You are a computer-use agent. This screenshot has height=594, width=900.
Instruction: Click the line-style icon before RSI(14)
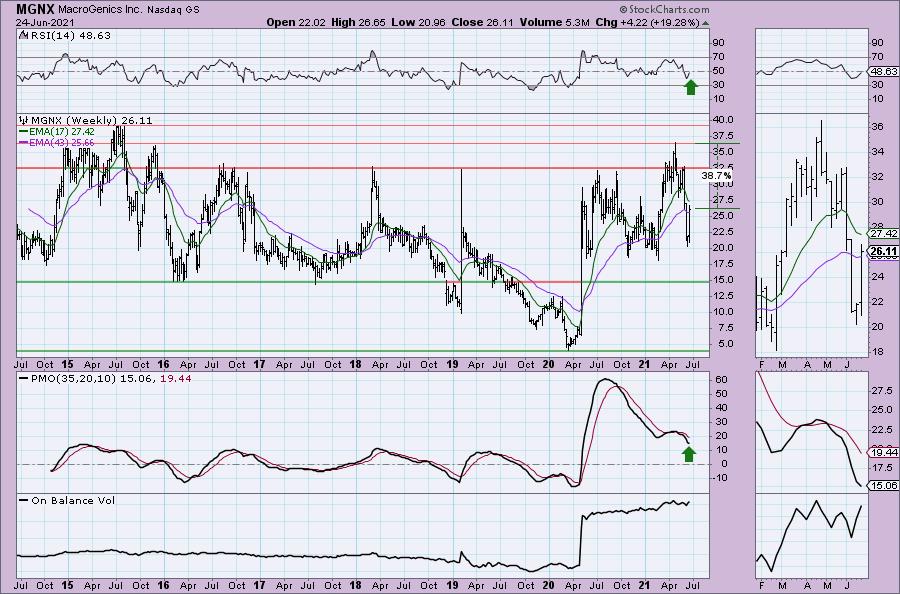point(23,35)
